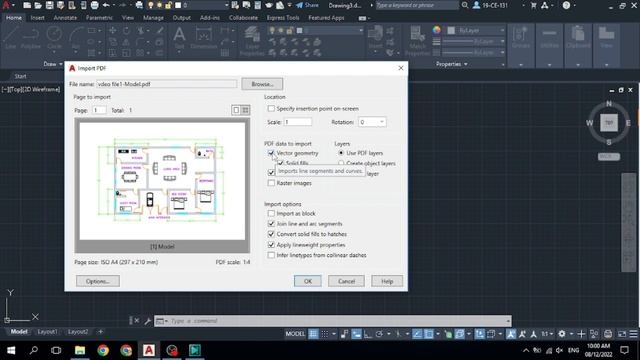Open the Quick Access layer dropdown
This screenshot has width=640, height=360.
(x=227, y=5)
